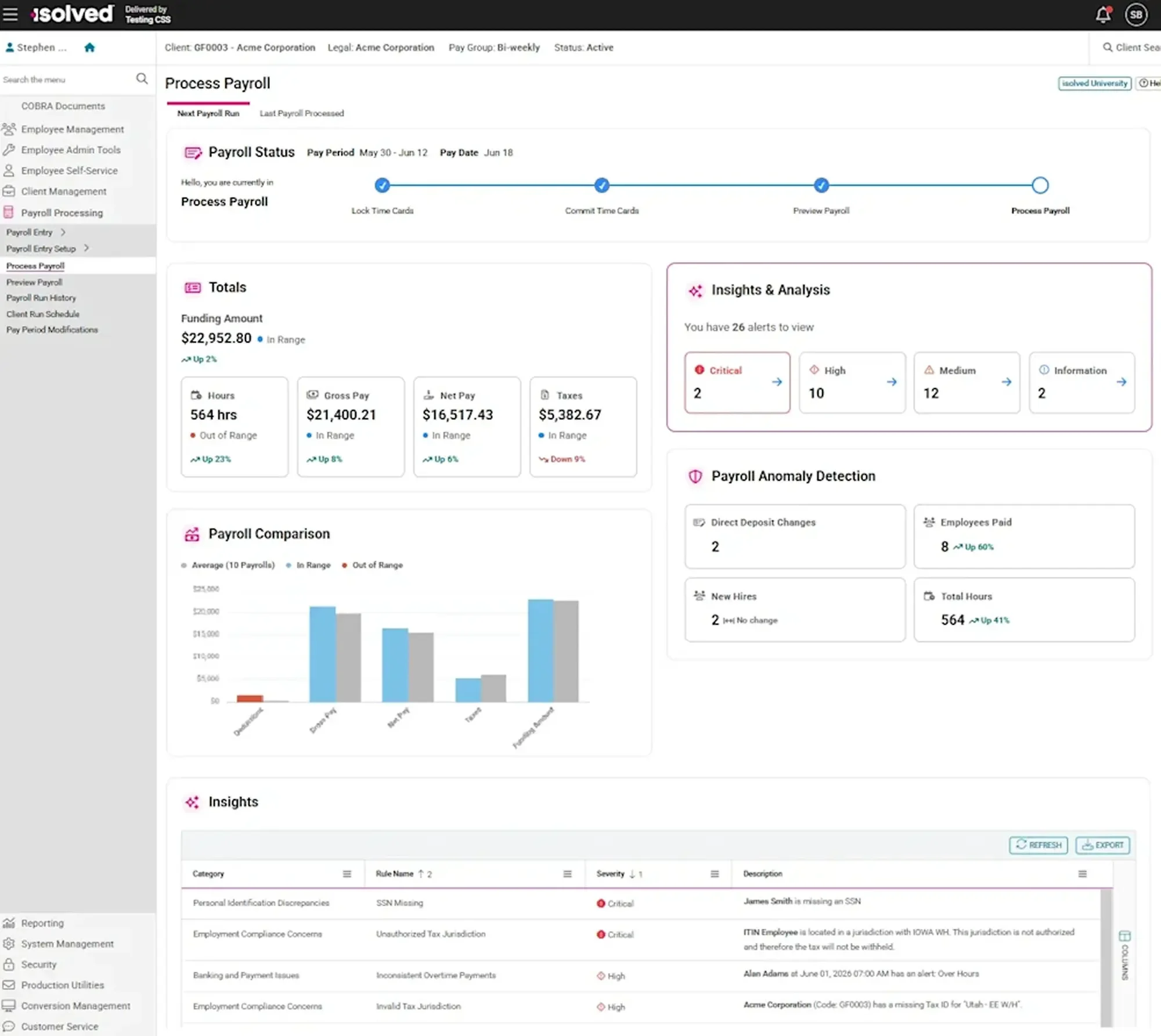Click the Inconsistent Overtime Payments cell
Screen dimensions: 1161x1036
[x=436, y=975]
